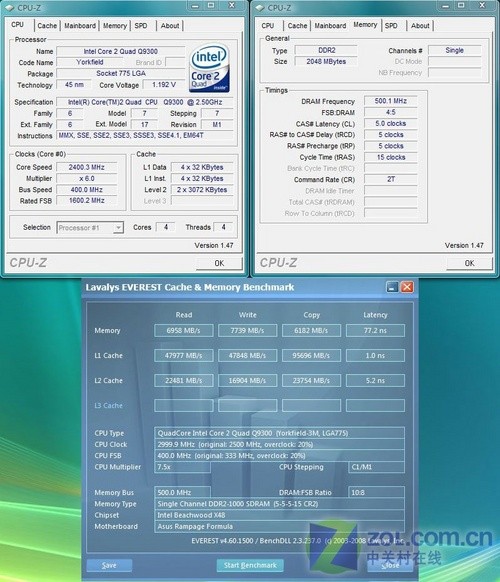Maximize the right CPU-Z window
This screenshot has width=500, height=582.
click(x=461, y=6)
